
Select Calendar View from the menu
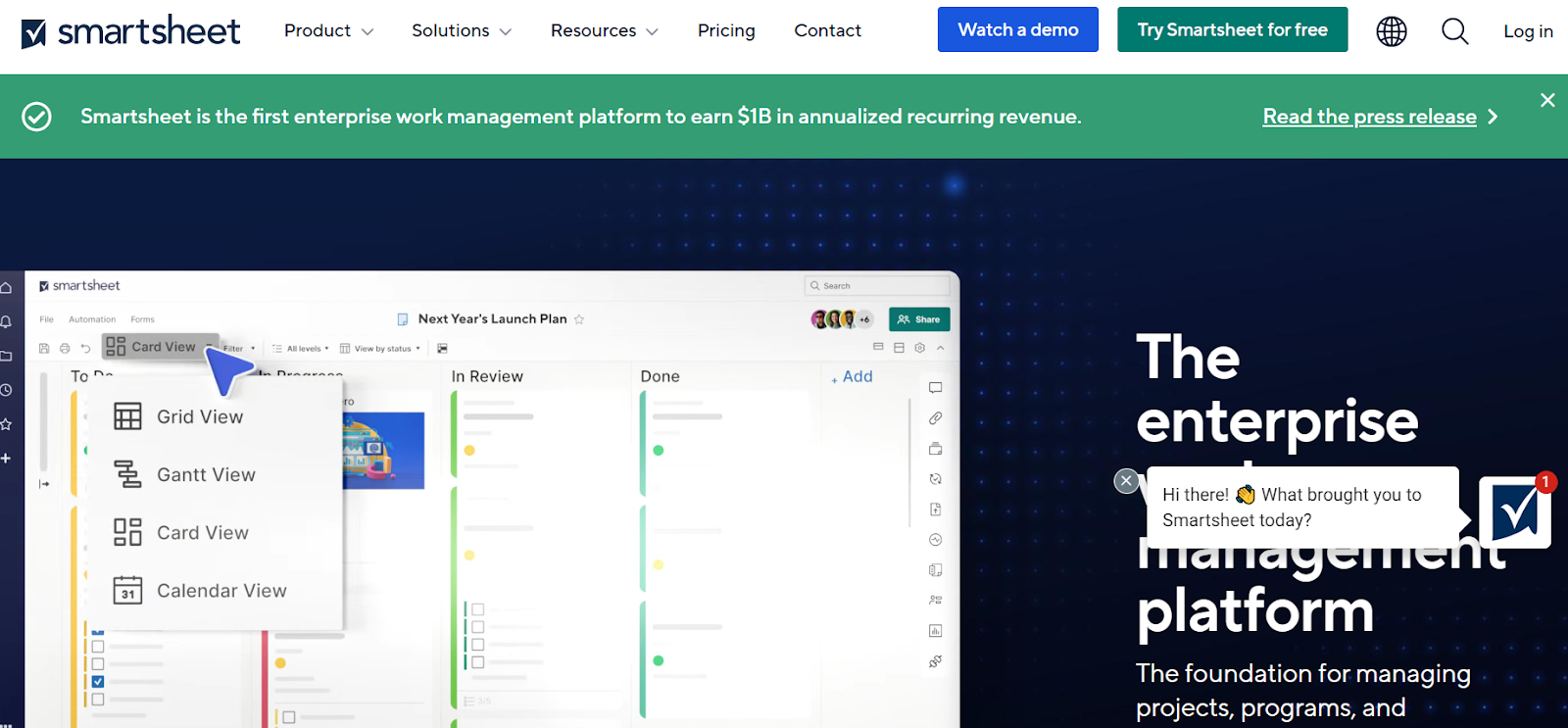pos(201,591)
